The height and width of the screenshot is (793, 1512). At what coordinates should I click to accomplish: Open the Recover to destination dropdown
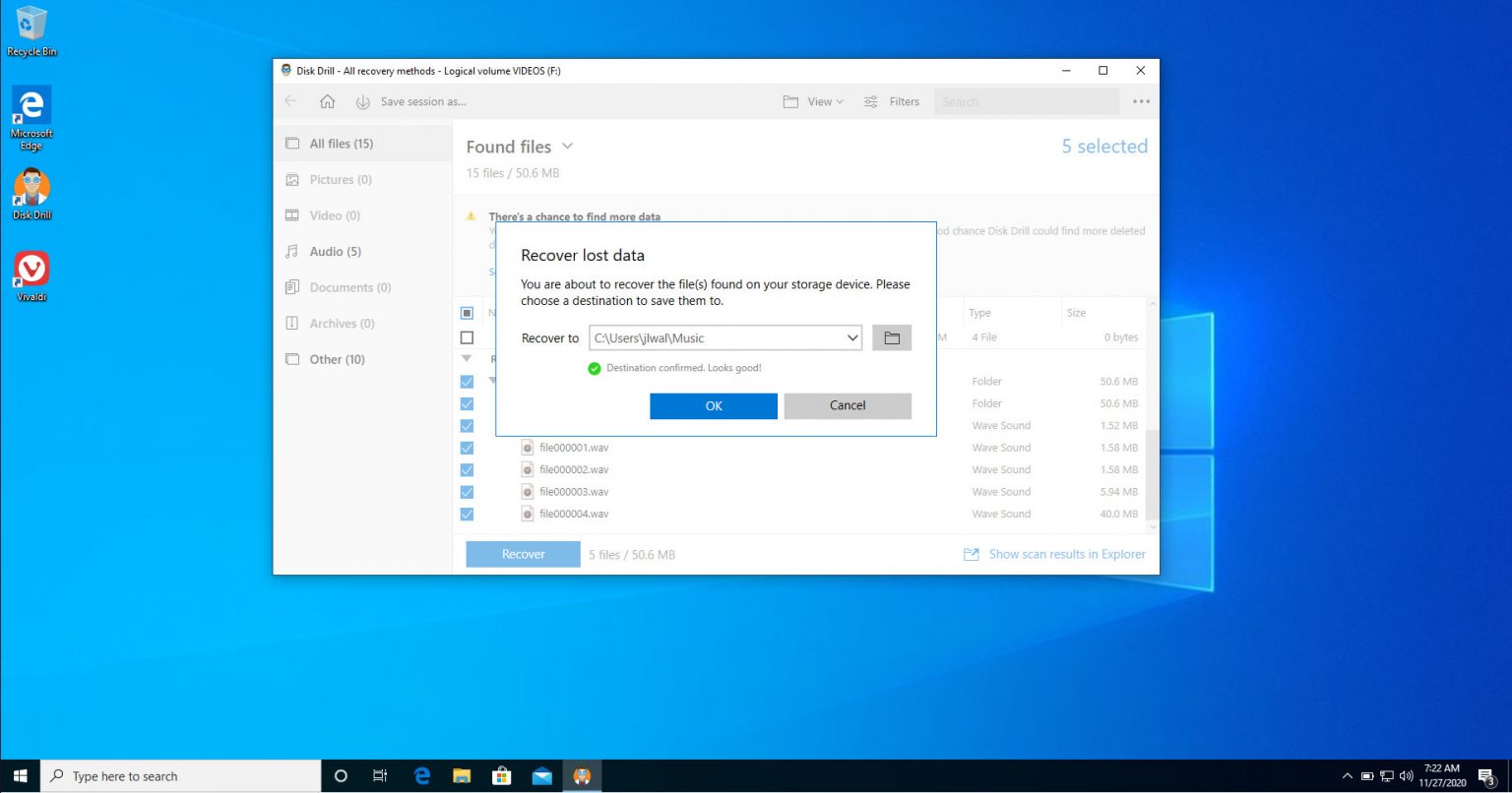[852, 337]
